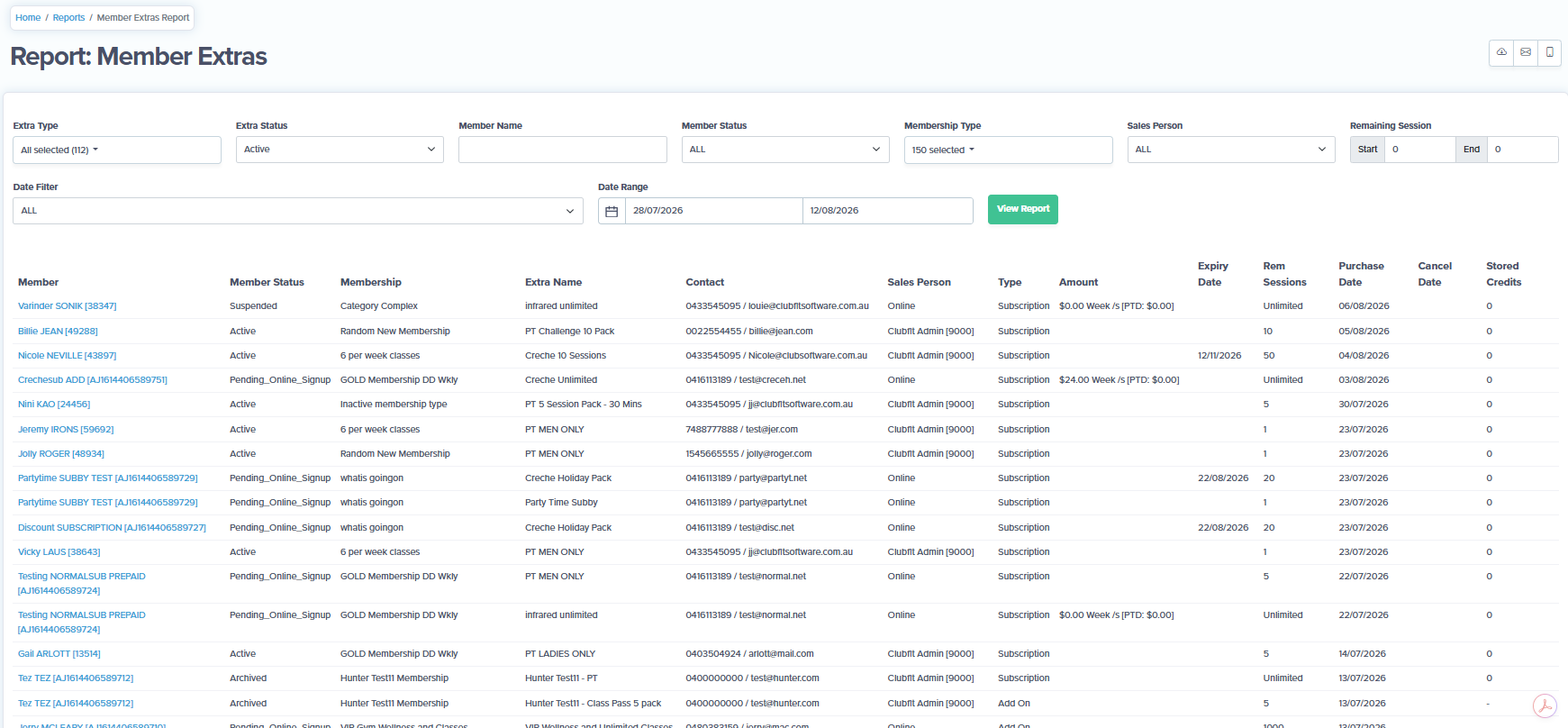The image size is (1568, 728).
Task: Click the envelope email icon
Action: point(1526,52)
